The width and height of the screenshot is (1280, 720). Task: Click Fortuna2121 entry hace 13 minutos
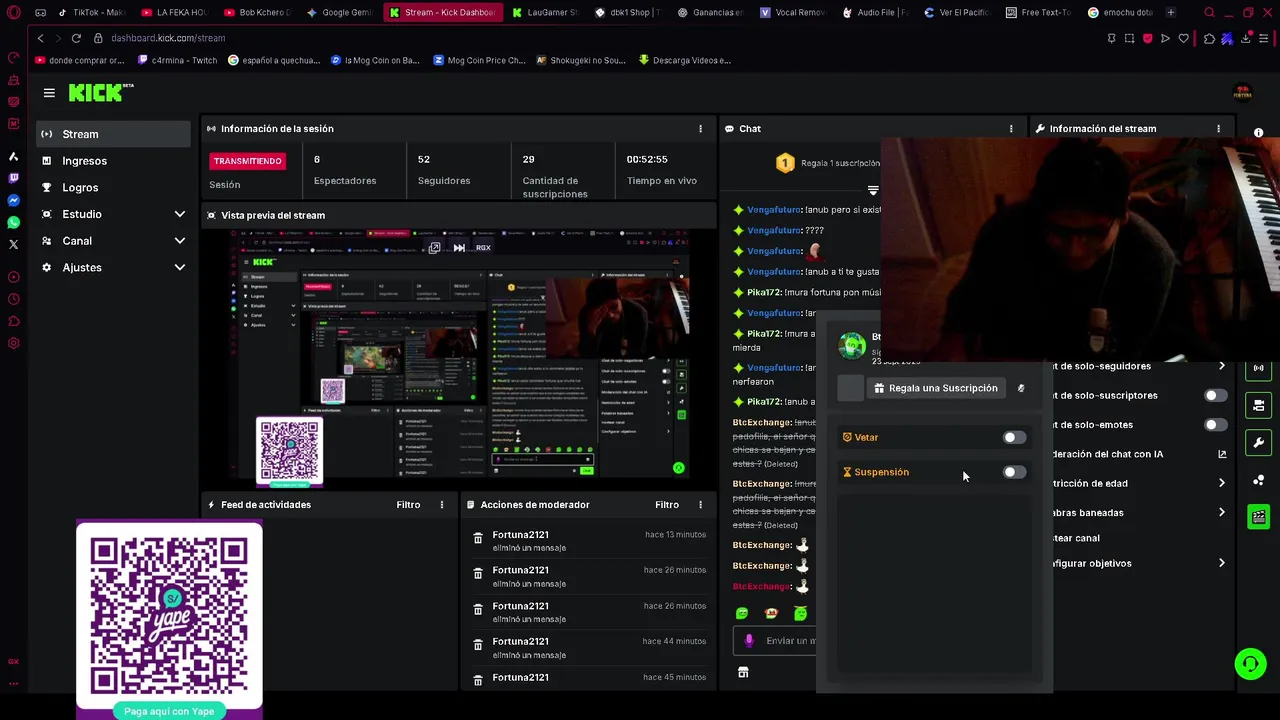[x=588, y=541]
